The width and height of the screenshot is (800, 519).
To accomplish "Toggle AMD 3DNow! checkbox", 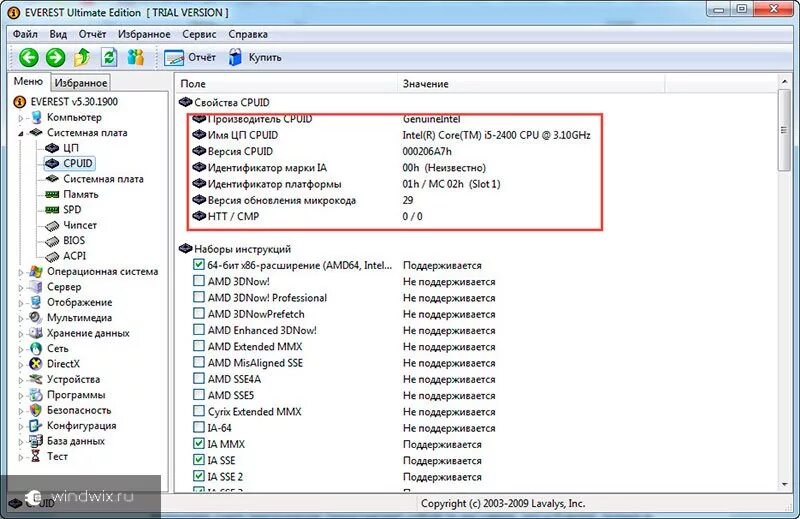I will click(x=199, y=281).
